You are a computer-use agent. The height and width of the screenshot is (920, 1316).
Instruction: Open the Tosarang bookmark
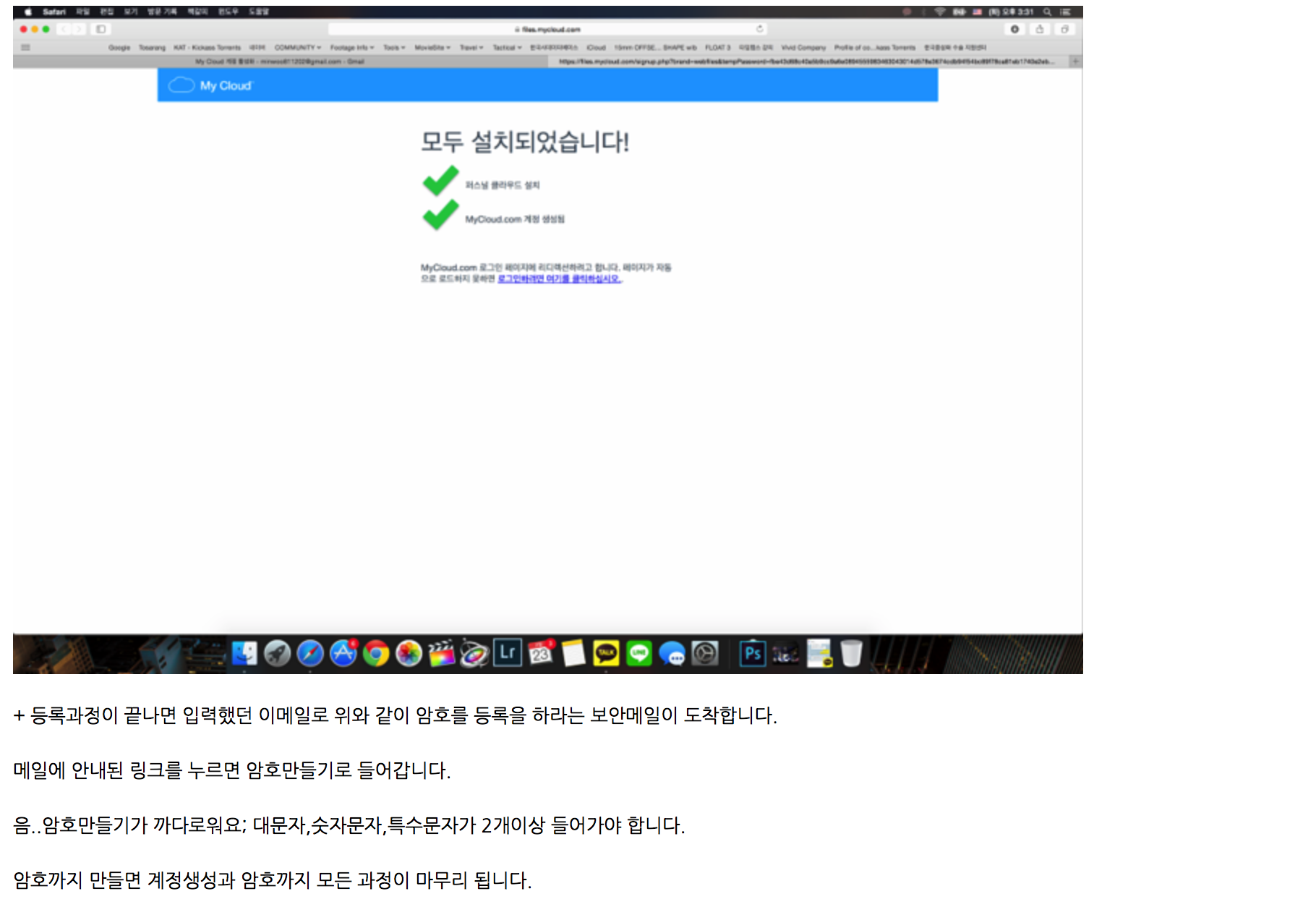click(x=152, y=48)
